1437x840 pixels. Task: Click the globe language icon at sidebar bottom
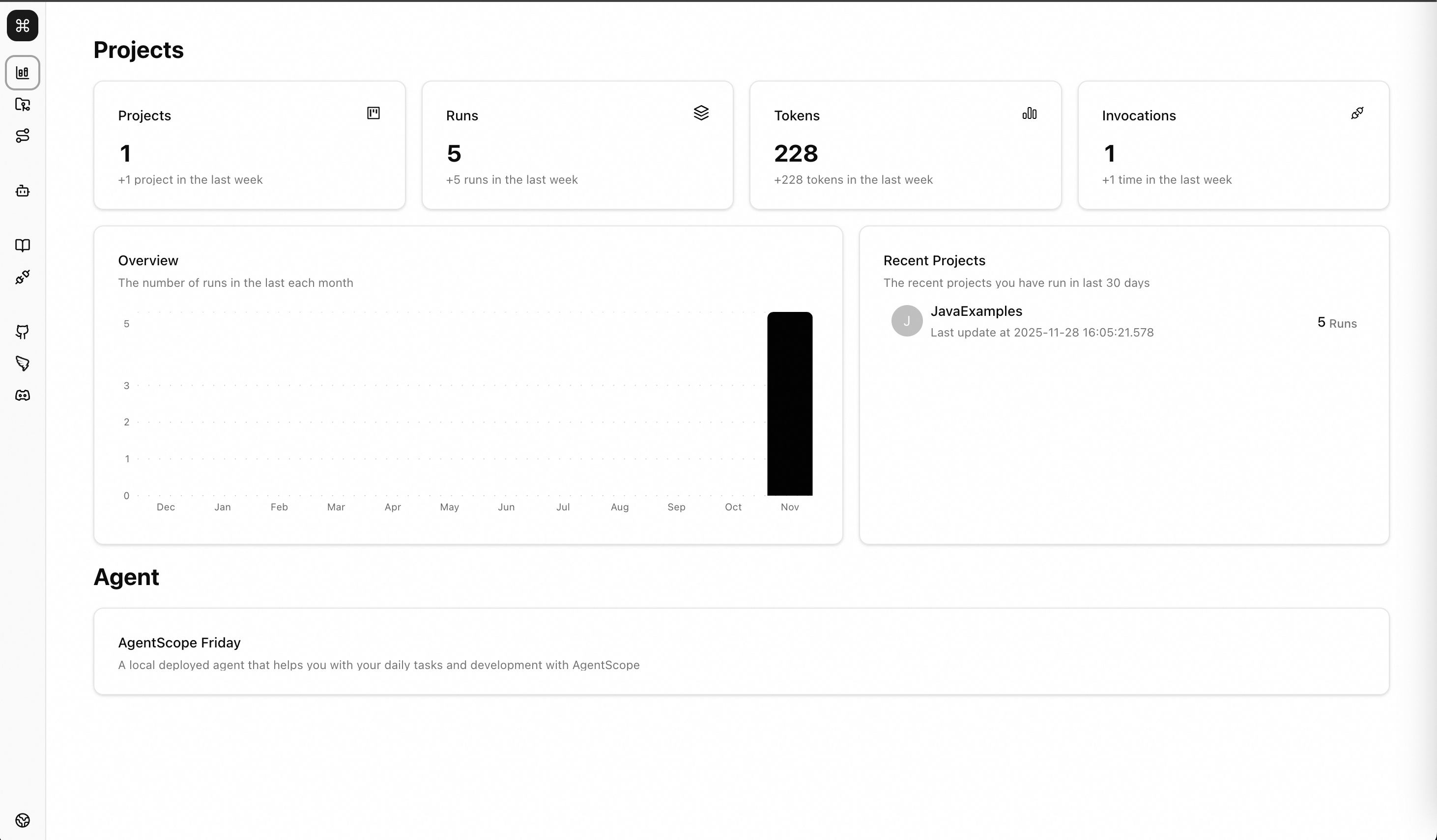coord(22,821)
